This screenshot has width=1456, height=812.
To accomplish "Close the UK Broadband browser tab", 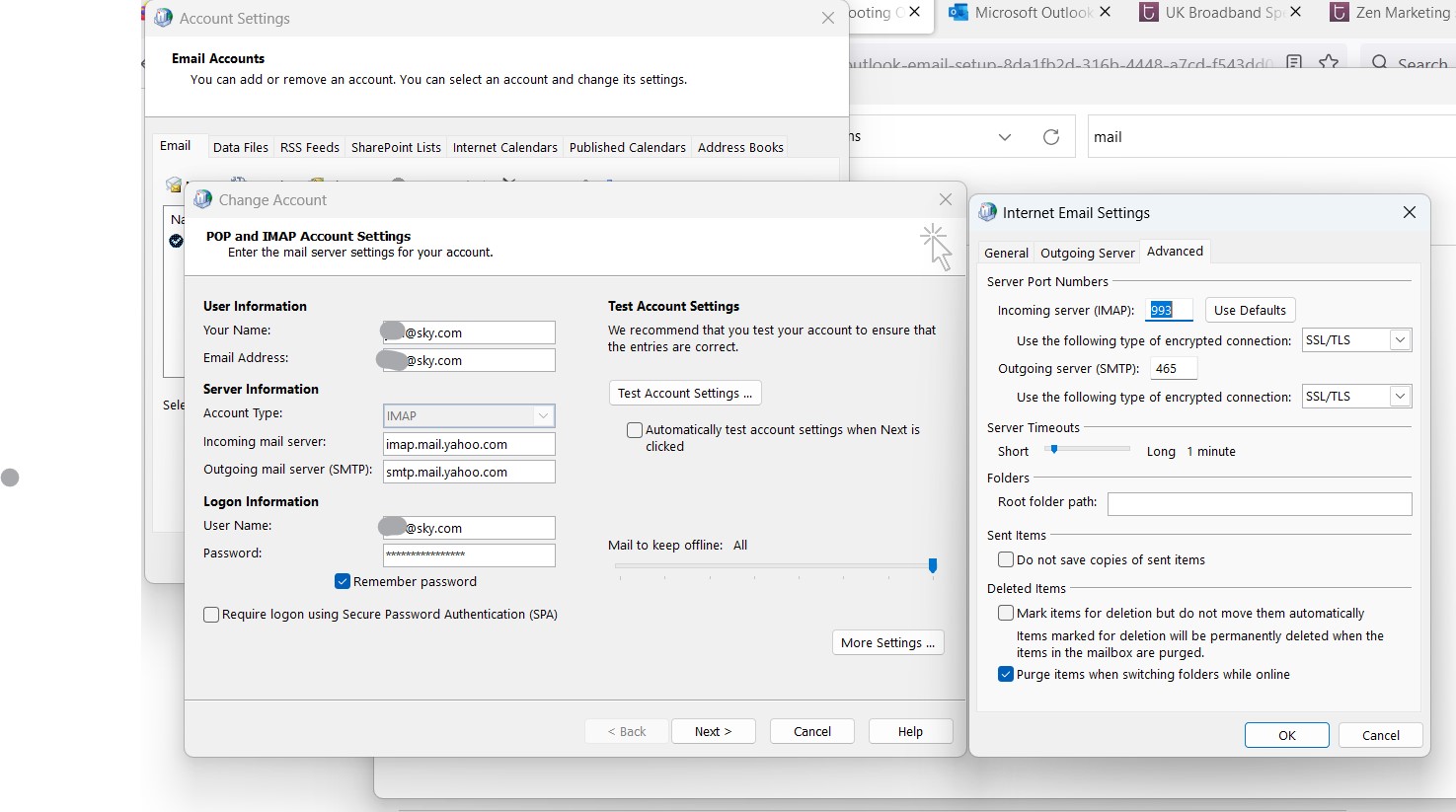I will pyautogui.click(x=1295, y=12).
